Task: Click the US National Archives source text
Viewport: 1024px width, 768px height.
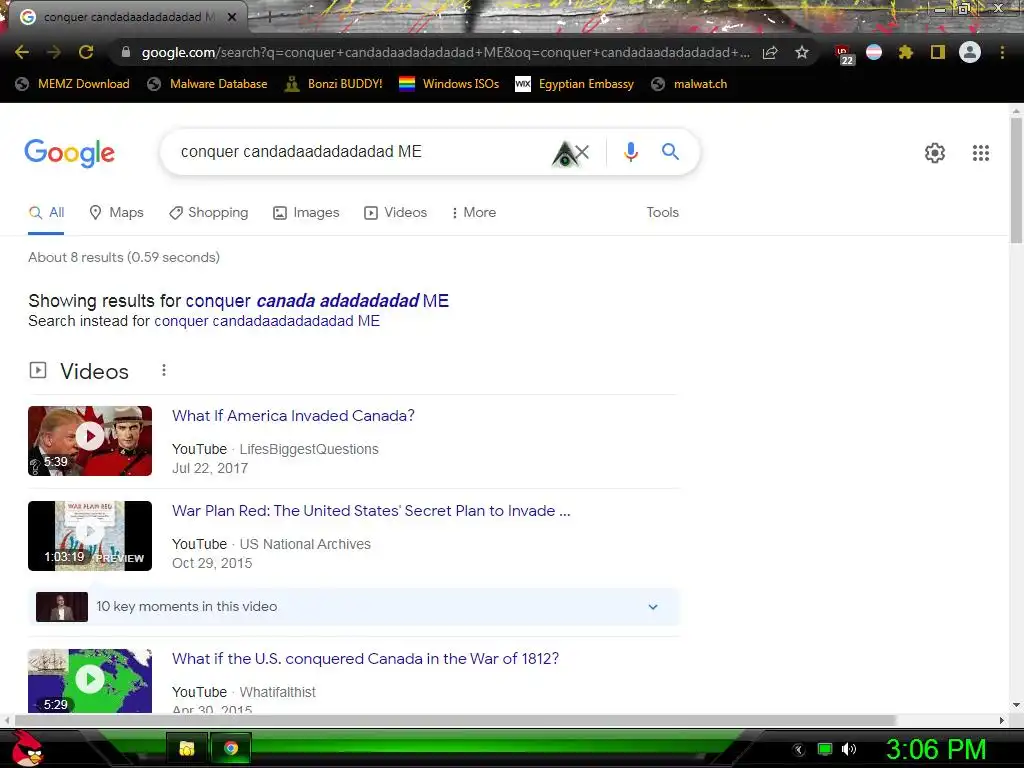Action: (305, 544)
